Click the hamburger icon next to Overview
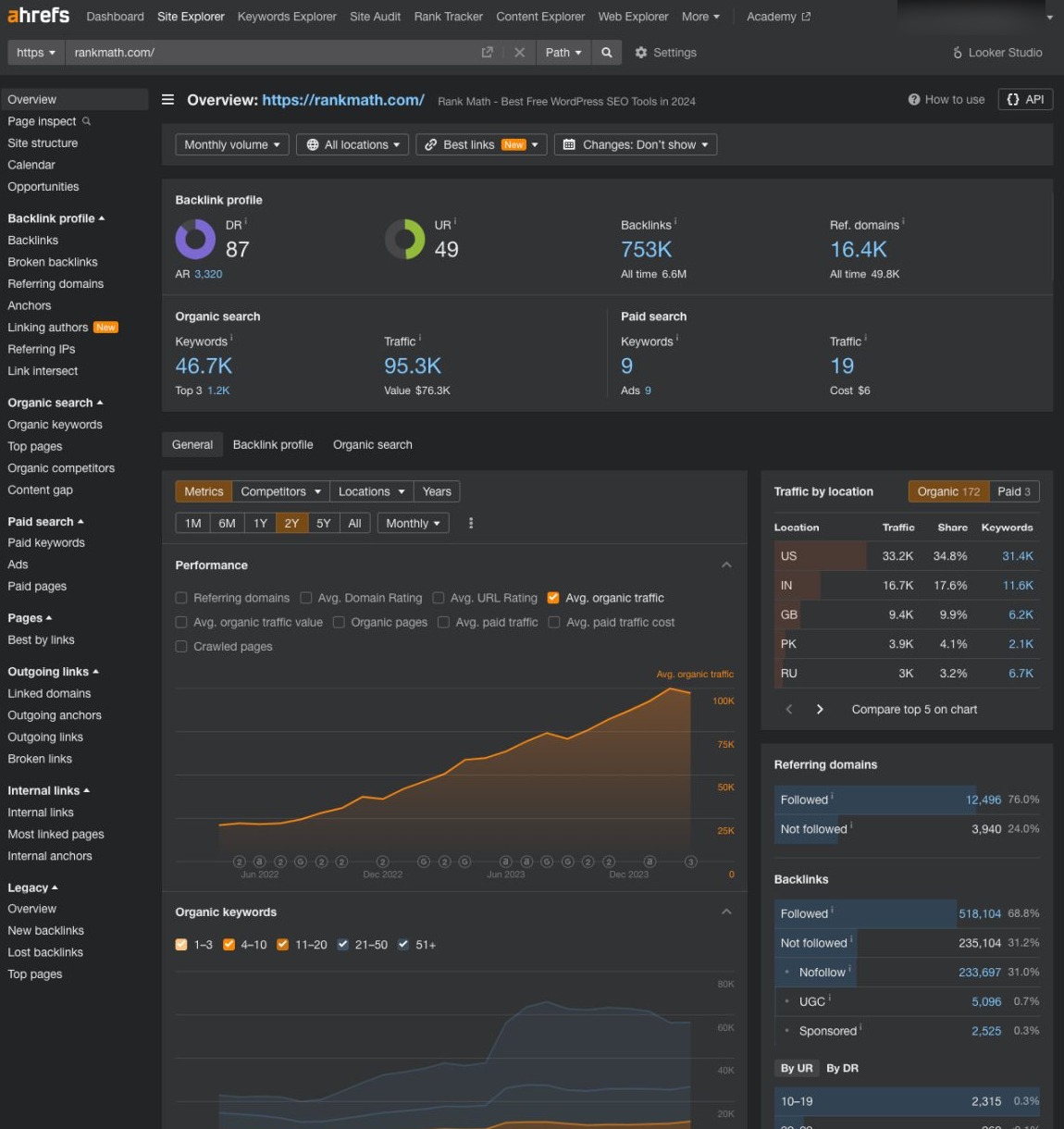1064x1129 pixels. click(x=167, y=99)
